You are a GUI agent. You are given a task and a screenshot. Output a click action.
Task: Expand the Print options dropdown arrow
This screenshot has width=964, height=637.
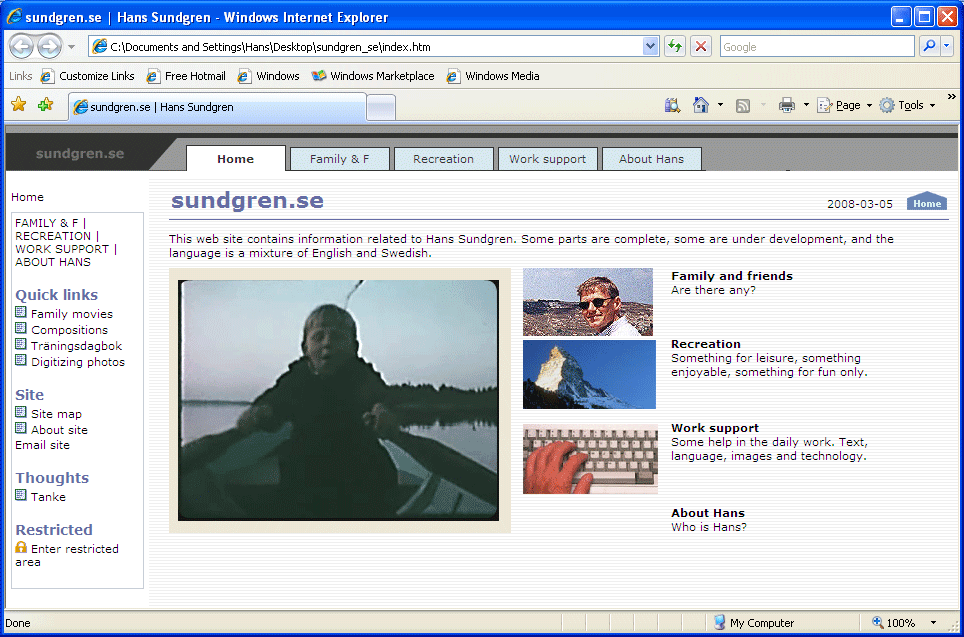[806, 105]
